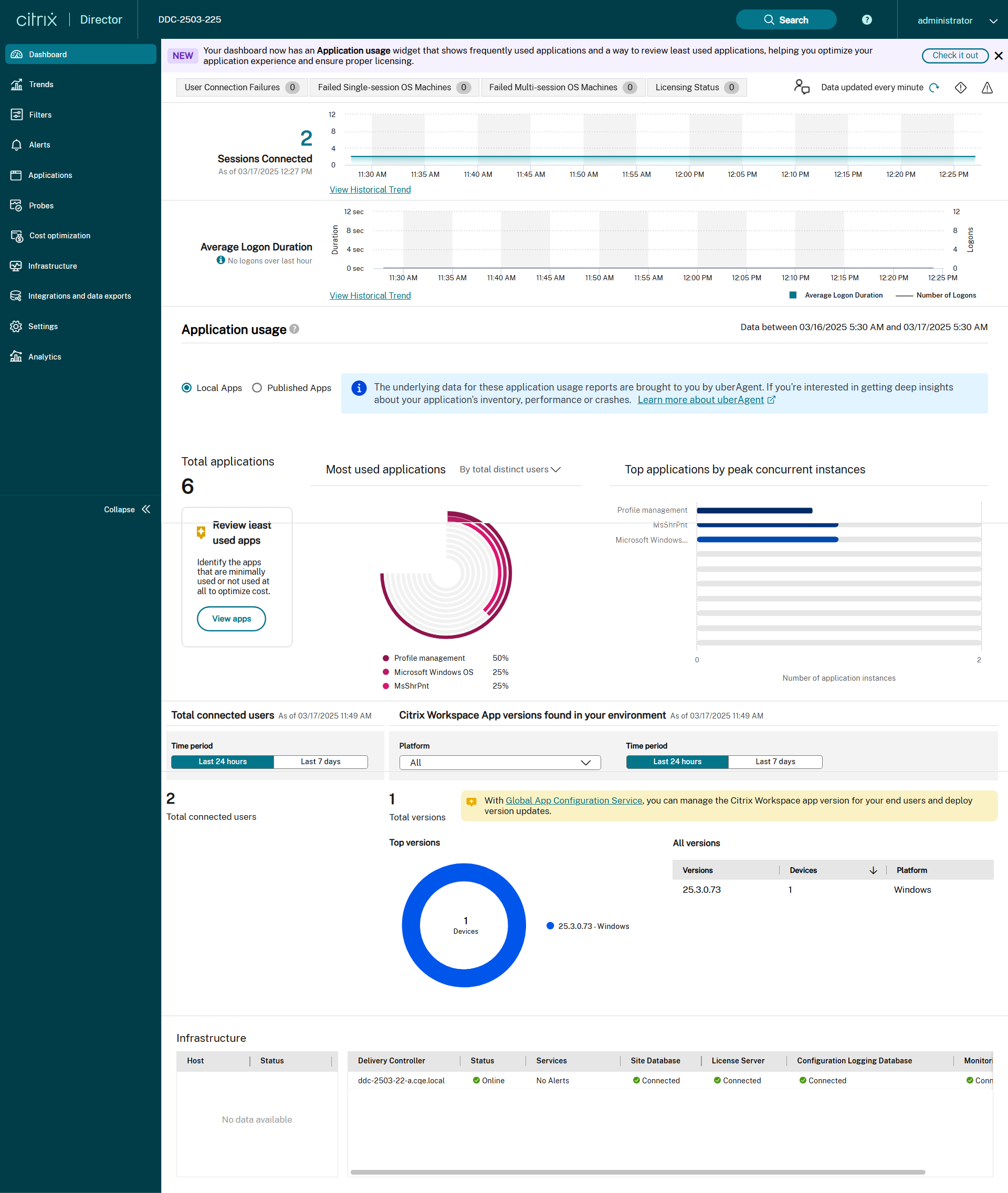The image size is (1008, 1193).
Task: Click the Application usage help icon
Action: tap(295, 329)
